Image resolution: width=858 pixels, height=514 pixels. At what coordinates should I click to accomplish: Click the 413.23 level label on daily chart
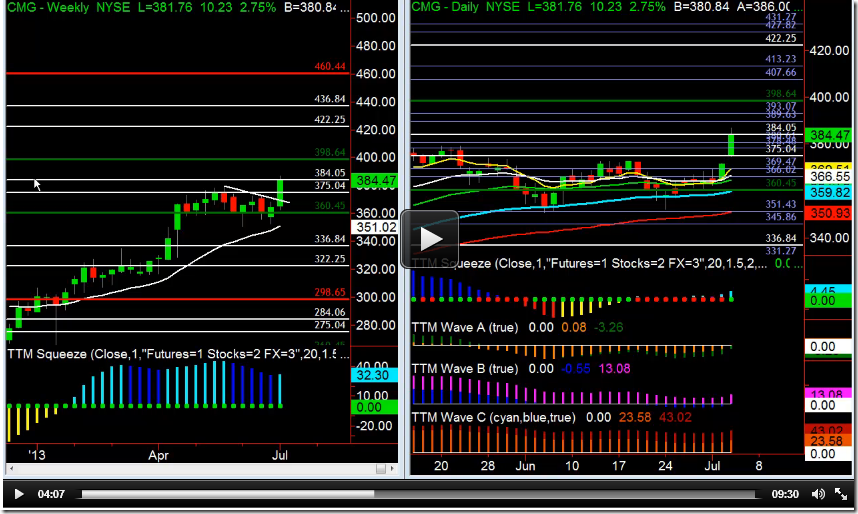pyautogui.click(x=781, y=59)
